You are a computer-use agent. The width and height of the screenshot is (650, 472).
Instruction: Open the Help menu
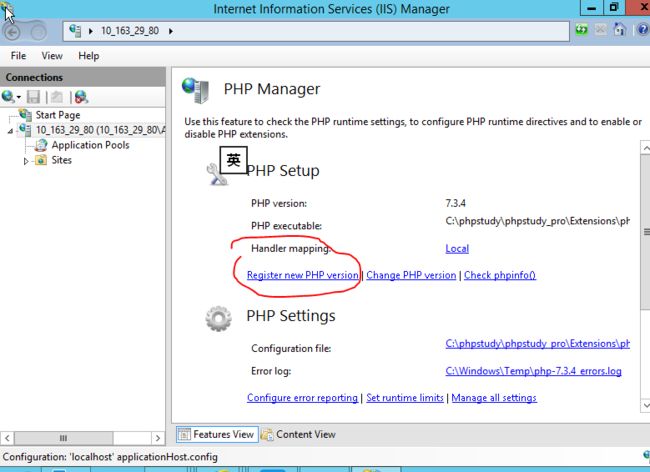pos(89,56)
